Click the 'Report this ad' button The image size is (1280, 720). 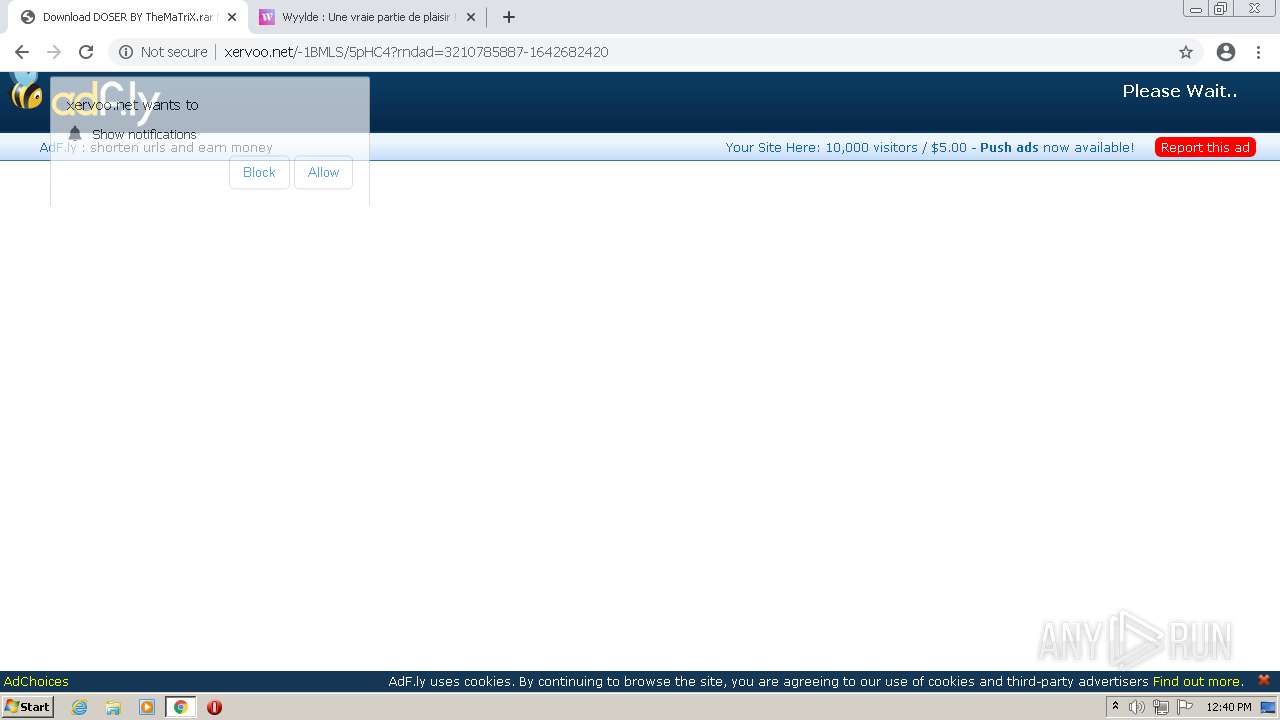tap(1205, 147)
